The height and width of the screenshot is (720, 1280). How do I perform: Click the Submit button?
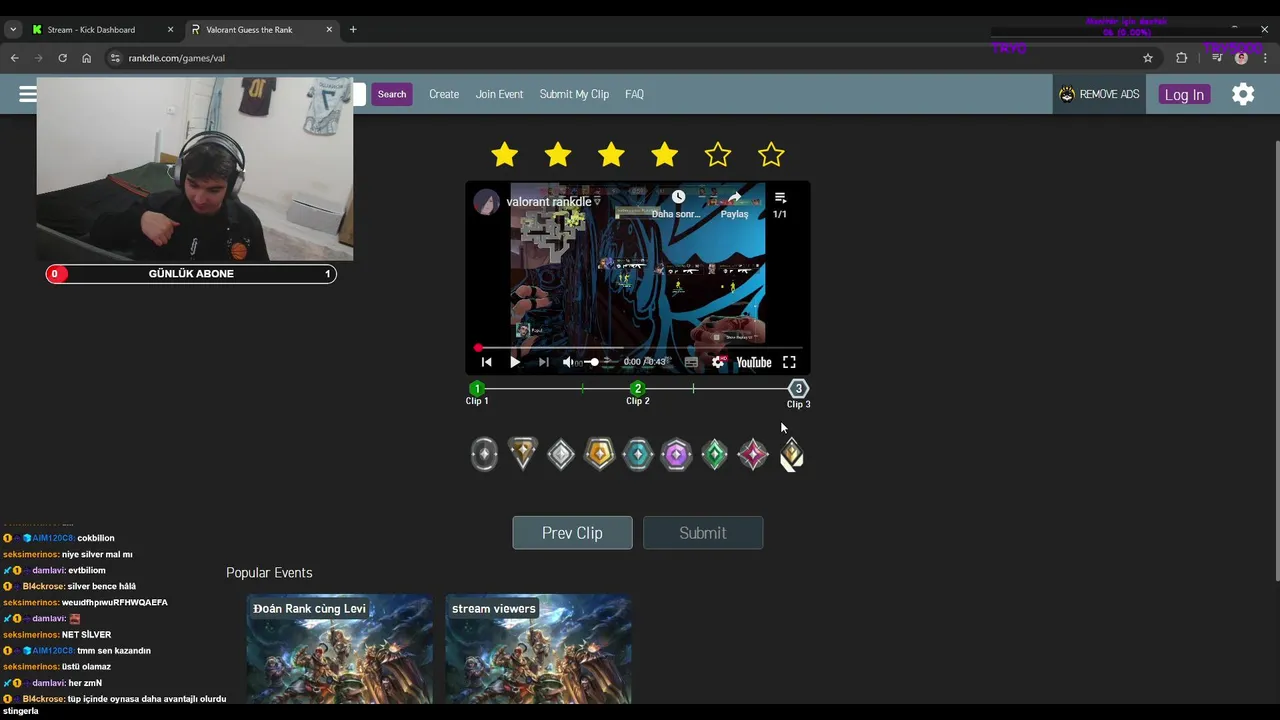click(703, 533)
